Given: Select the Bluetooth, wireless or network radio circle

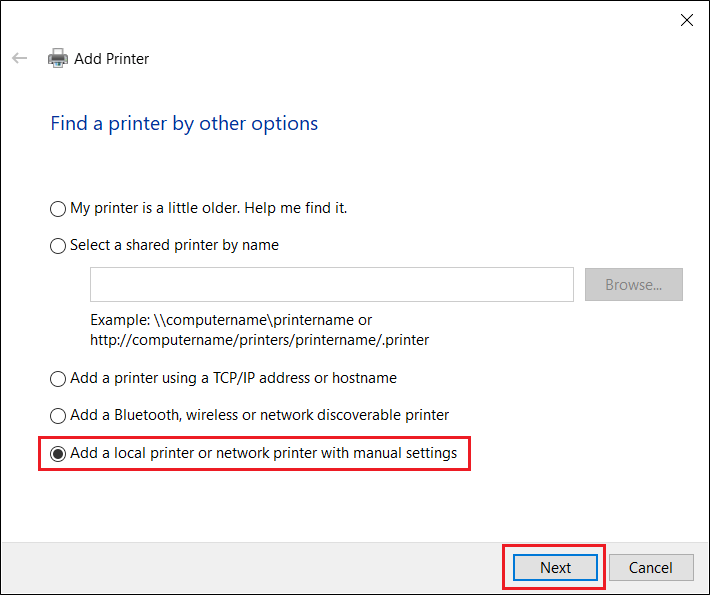Looking at the screenshot, I should (x=58, y=416).
